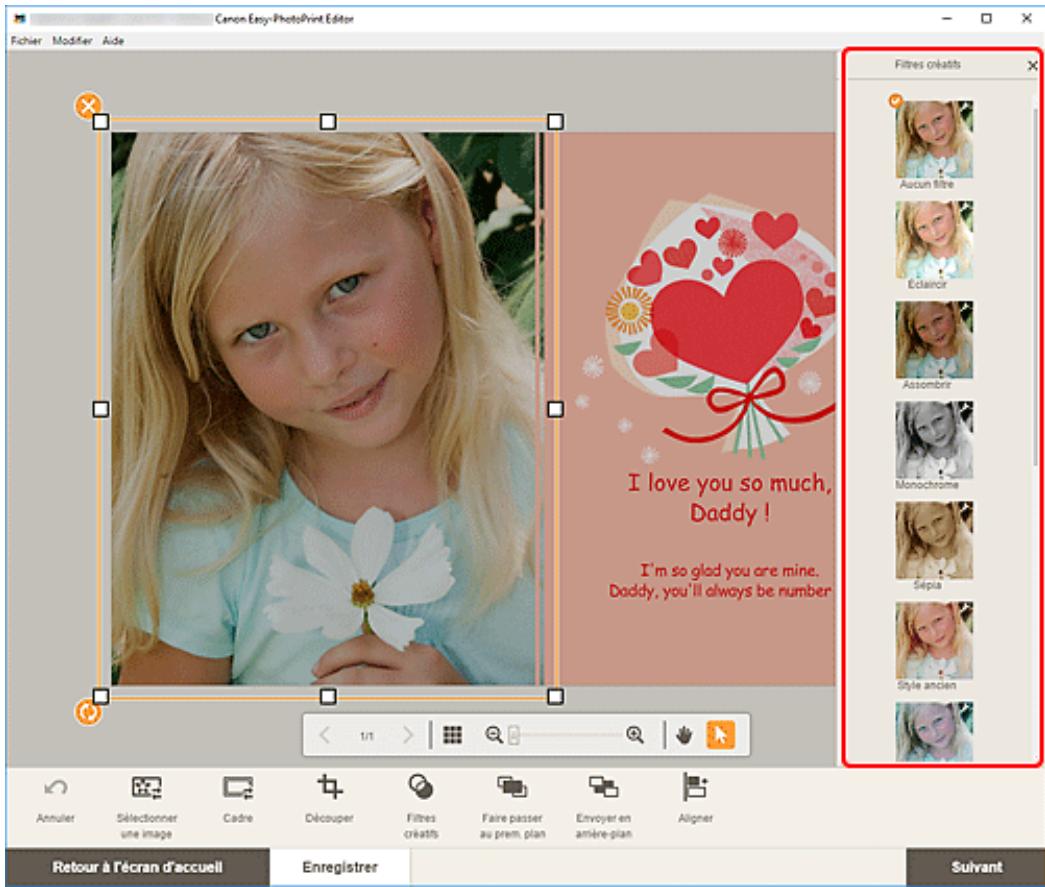Open the Fichier menu
The width and height of the screenshot is (1045, 887).
tap(26, 41)
